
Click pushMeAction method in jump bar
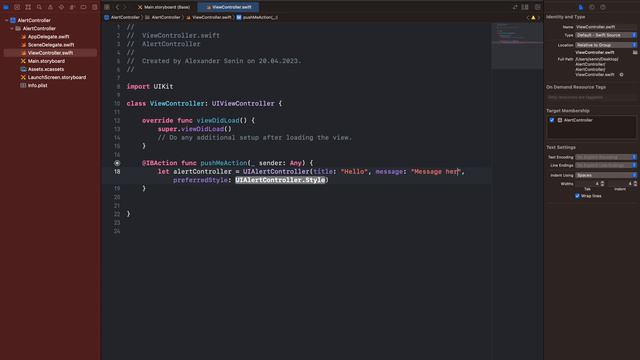click(257, 18)
